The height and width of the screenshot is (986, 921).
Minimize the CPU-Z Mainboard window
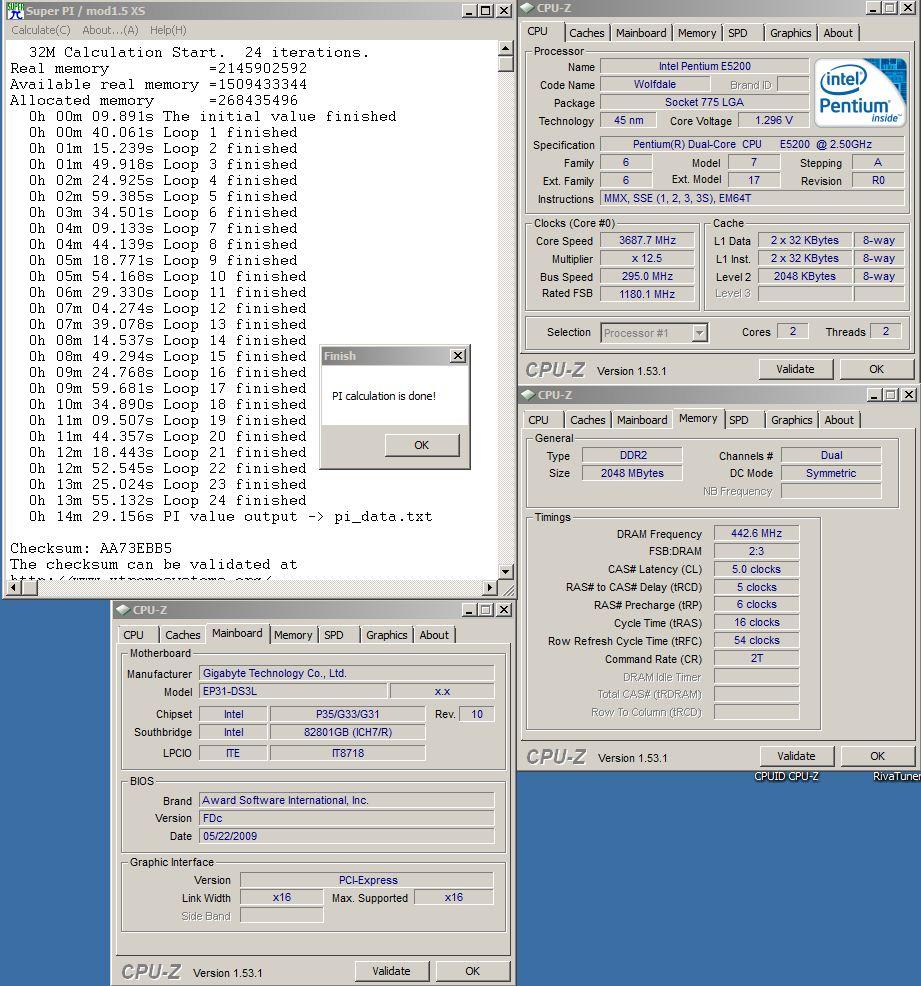pyautogui.click(x=470, y=610)
